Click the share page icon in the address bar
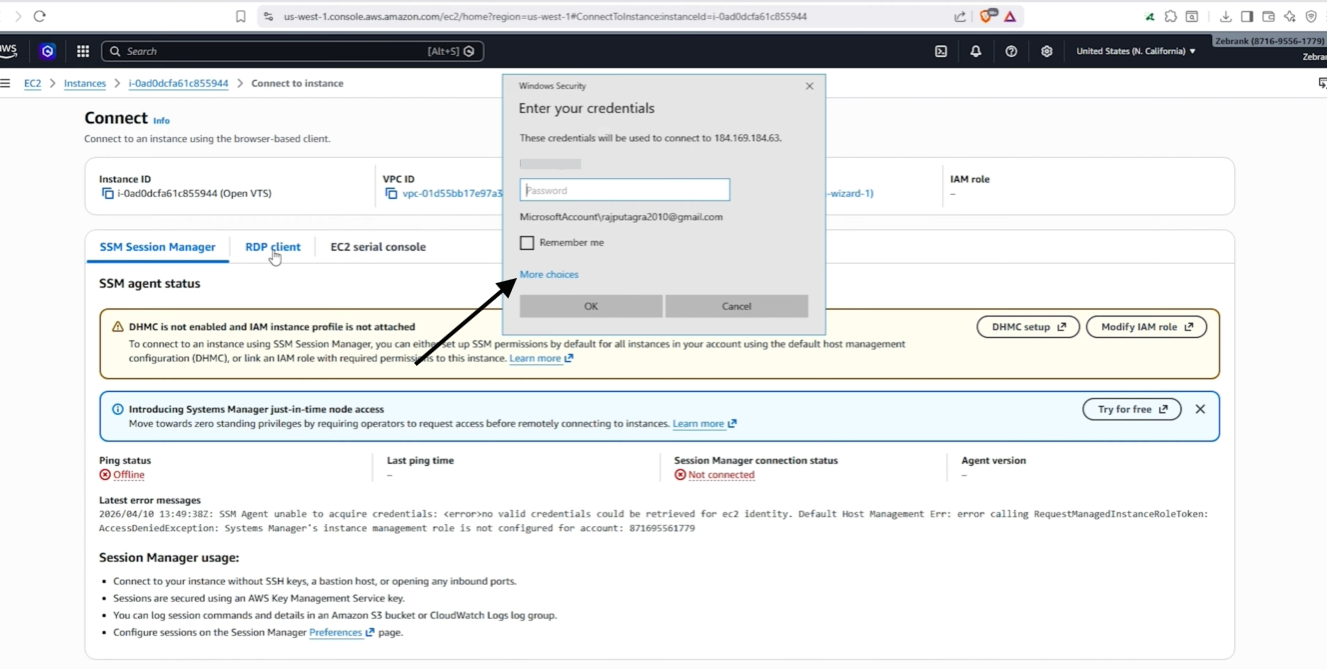The height and width of the screenshot is (669, 1327). click(x=960, y=16)
